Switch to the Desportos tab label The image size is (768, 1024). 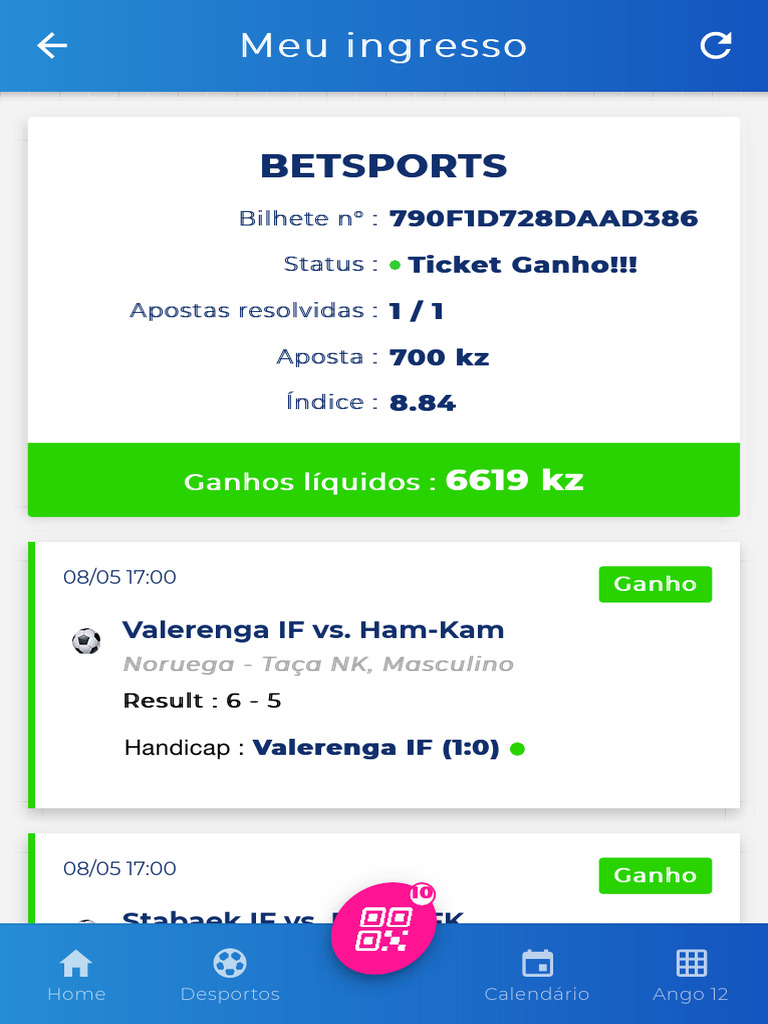pyautogui.click(x=230, y=994)
